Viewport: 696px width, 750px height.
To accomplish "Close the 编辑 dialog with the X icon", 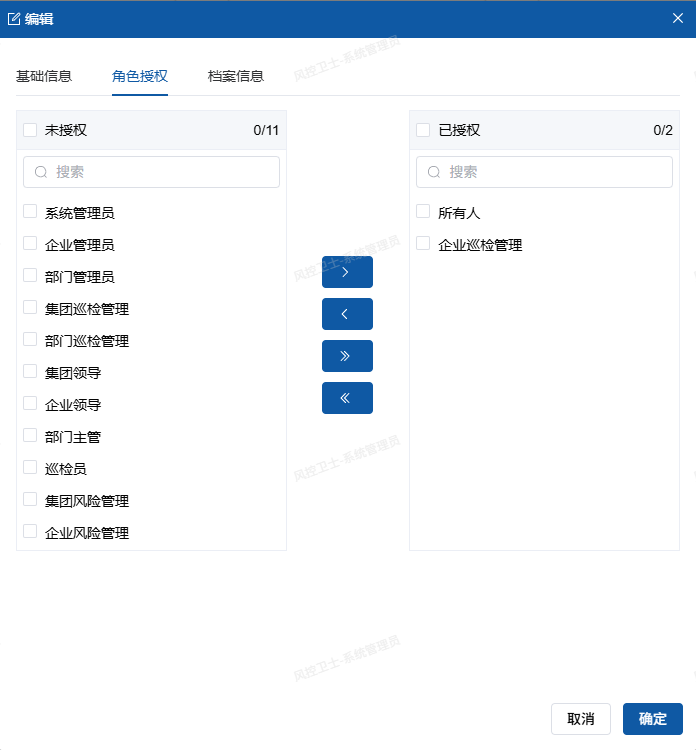I will click(677, 18).
